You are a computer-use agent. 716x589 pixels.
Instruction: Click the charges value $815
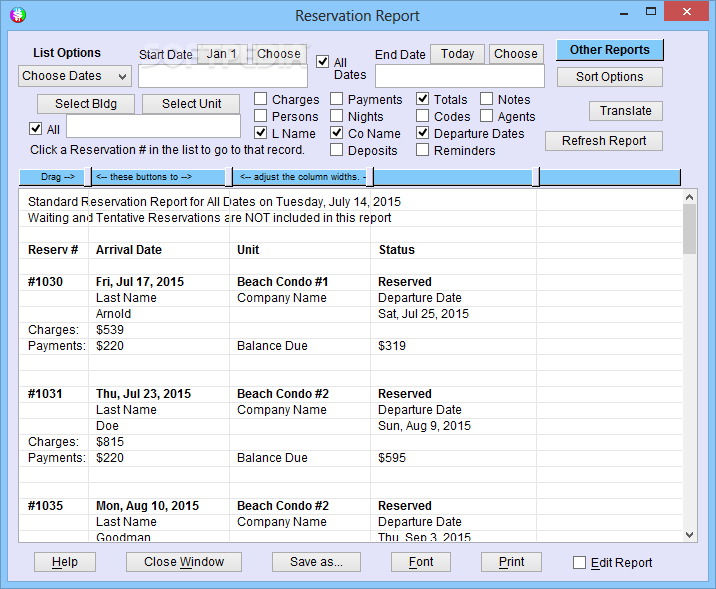tap(110, 442)
